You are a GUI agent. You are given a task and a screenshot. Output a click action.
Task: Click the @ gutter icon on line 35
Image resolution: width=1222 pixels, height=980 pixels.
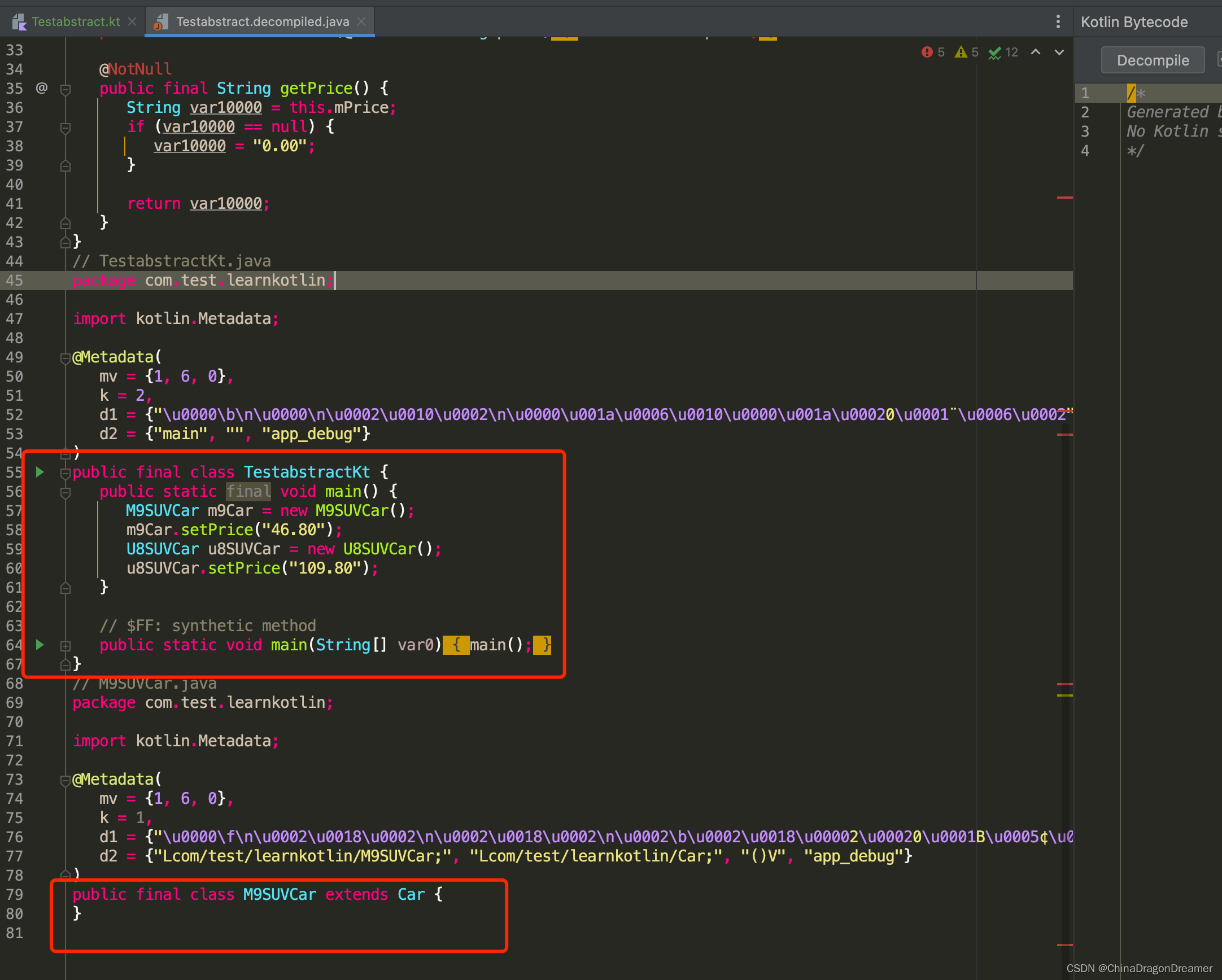coord(41,88)
